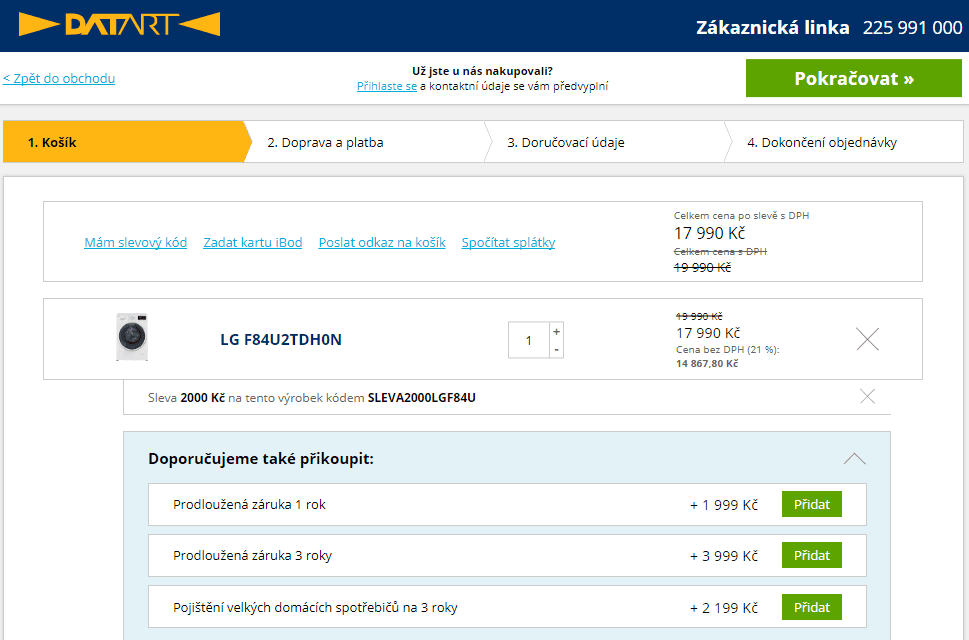Viewport: 969px width, 640px height.
Task: Increase LG F84U2TDH0N quantity with plus
Action: pos(556,331)
